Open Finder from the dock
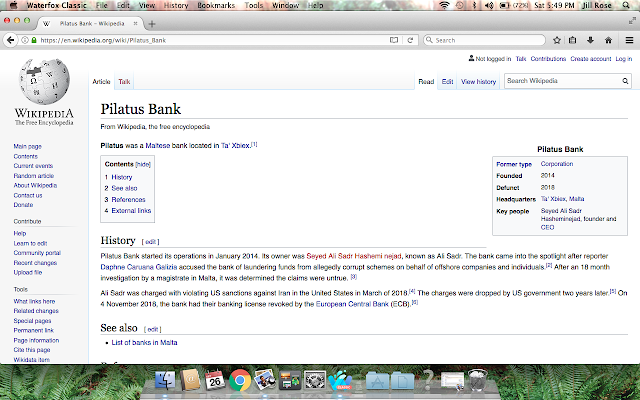The height and width of the screenshot is (400, 640). coord(165,380)
